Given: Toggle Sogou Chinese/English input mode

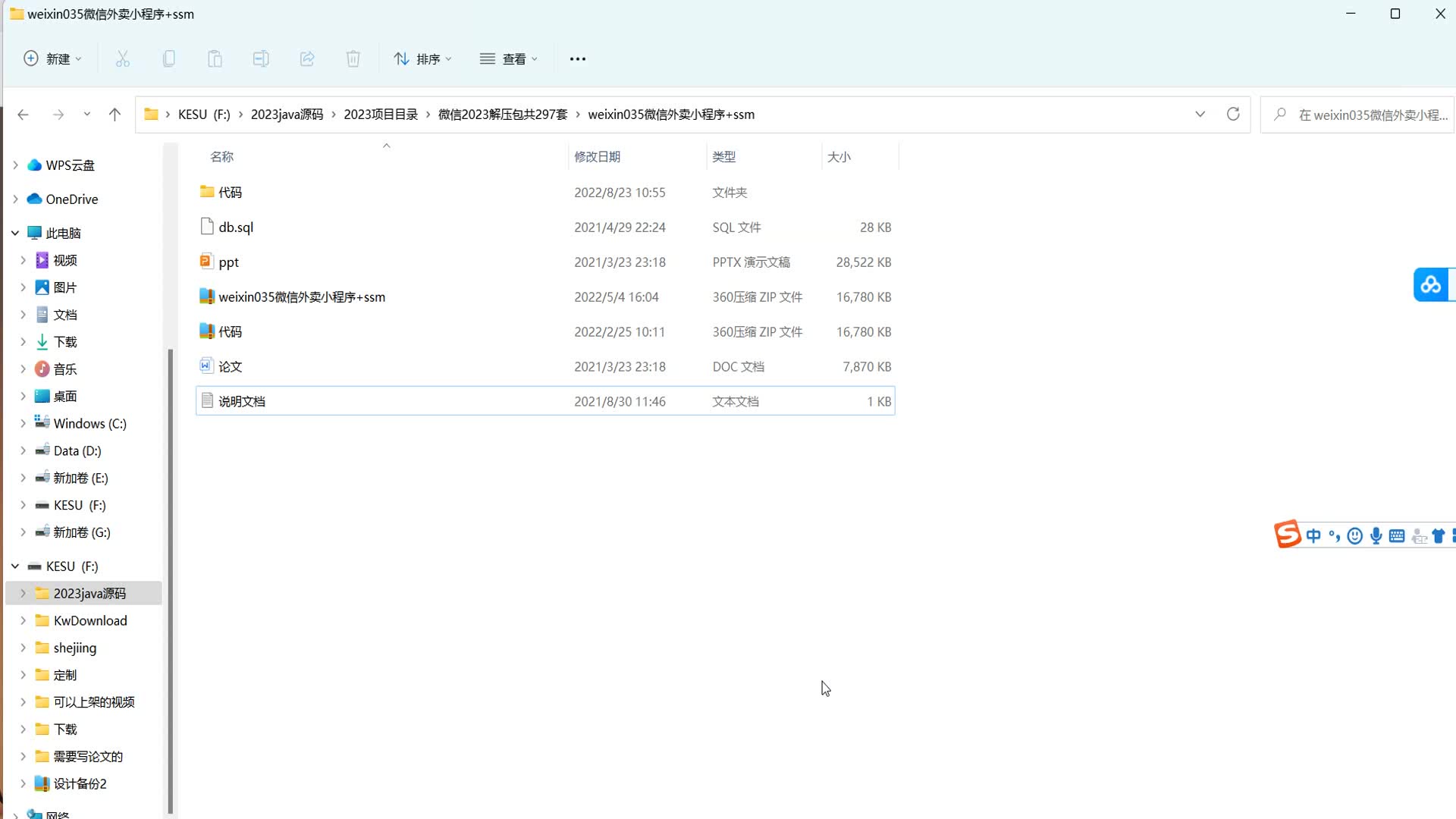Looking at the screenshot, I should pyautogui.click(x=1313, y=536).
